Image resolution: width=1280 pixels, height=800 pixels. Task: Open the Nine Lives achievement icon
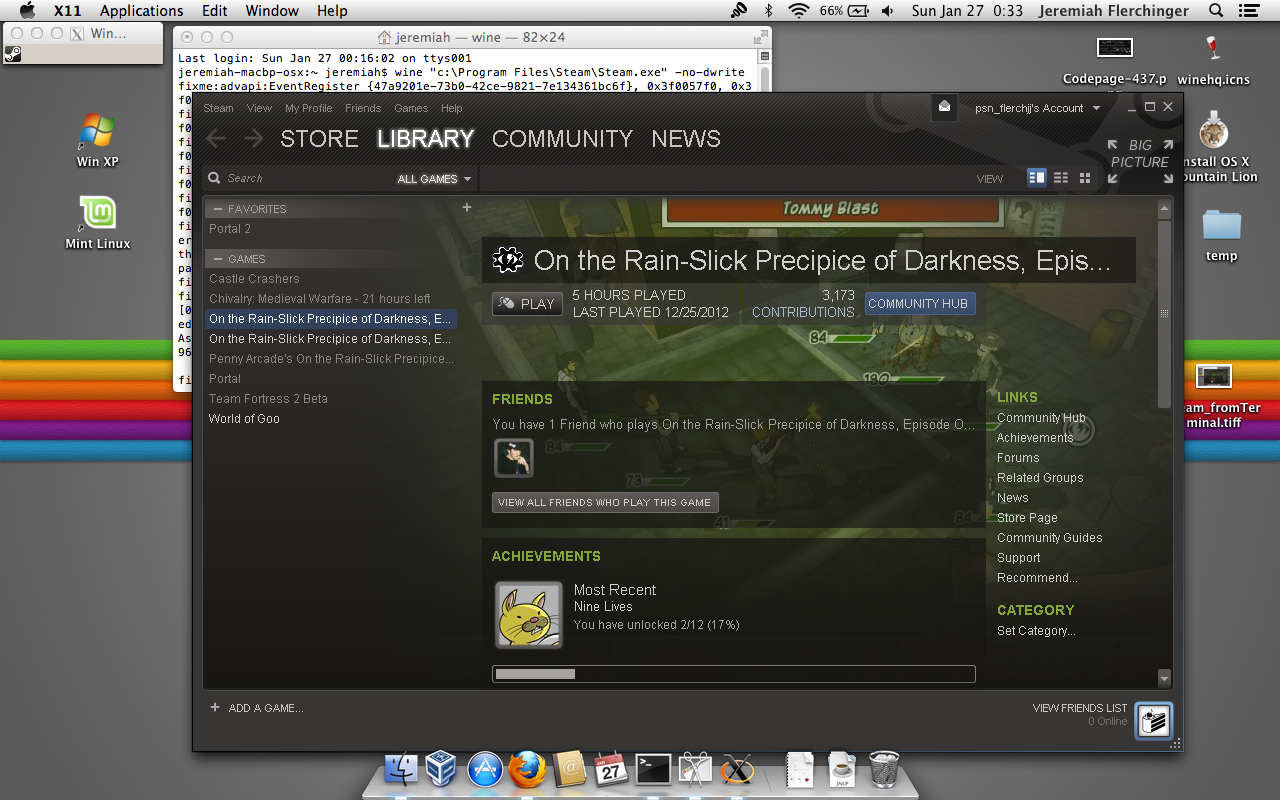tap(529, 615)
